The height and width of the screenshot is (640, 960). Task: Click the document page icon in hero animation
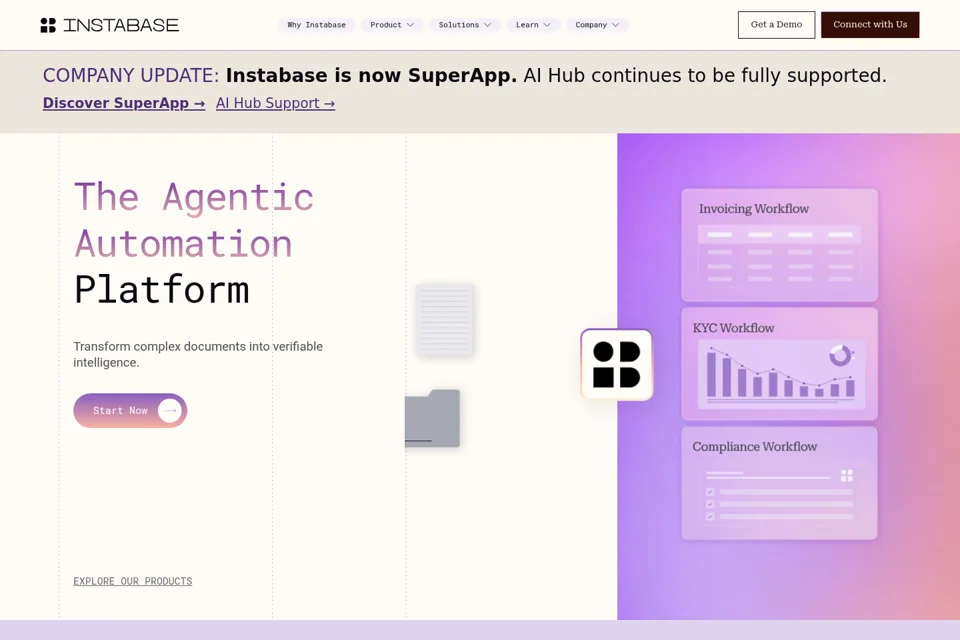444,320
